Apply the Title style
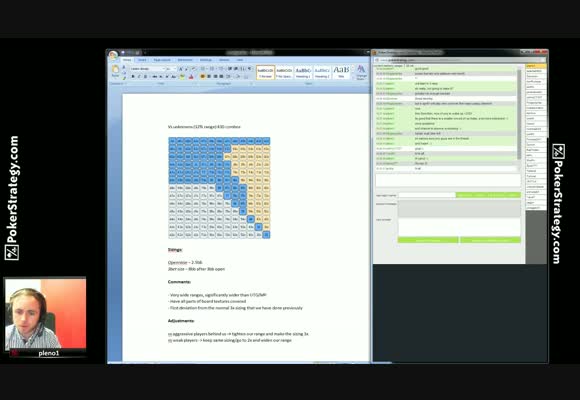Screen dimensions: 580x400 (341, 72)
